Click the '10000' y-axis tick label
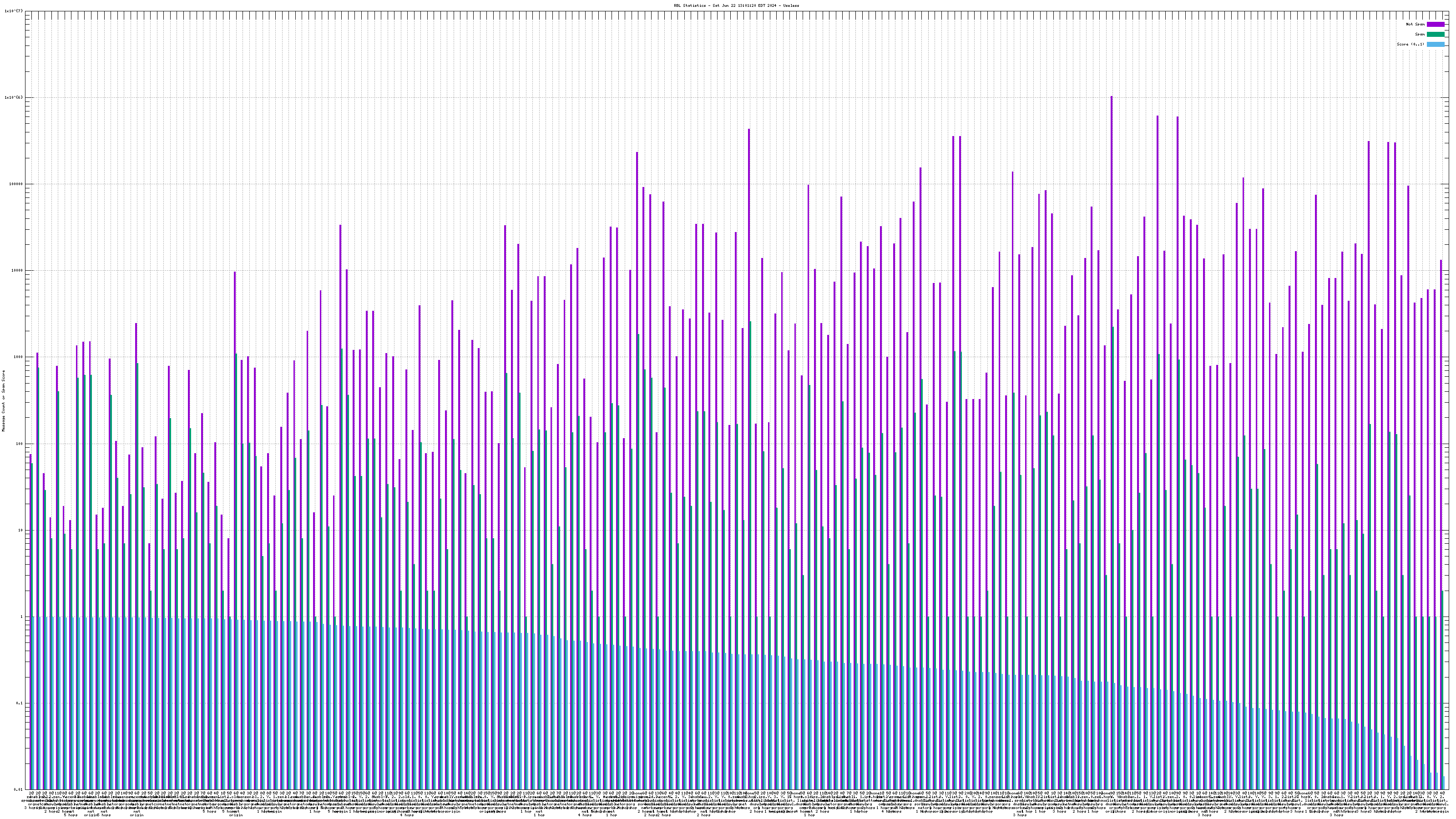This screenshot has width=1456, height=819. (x=17, y=270)
